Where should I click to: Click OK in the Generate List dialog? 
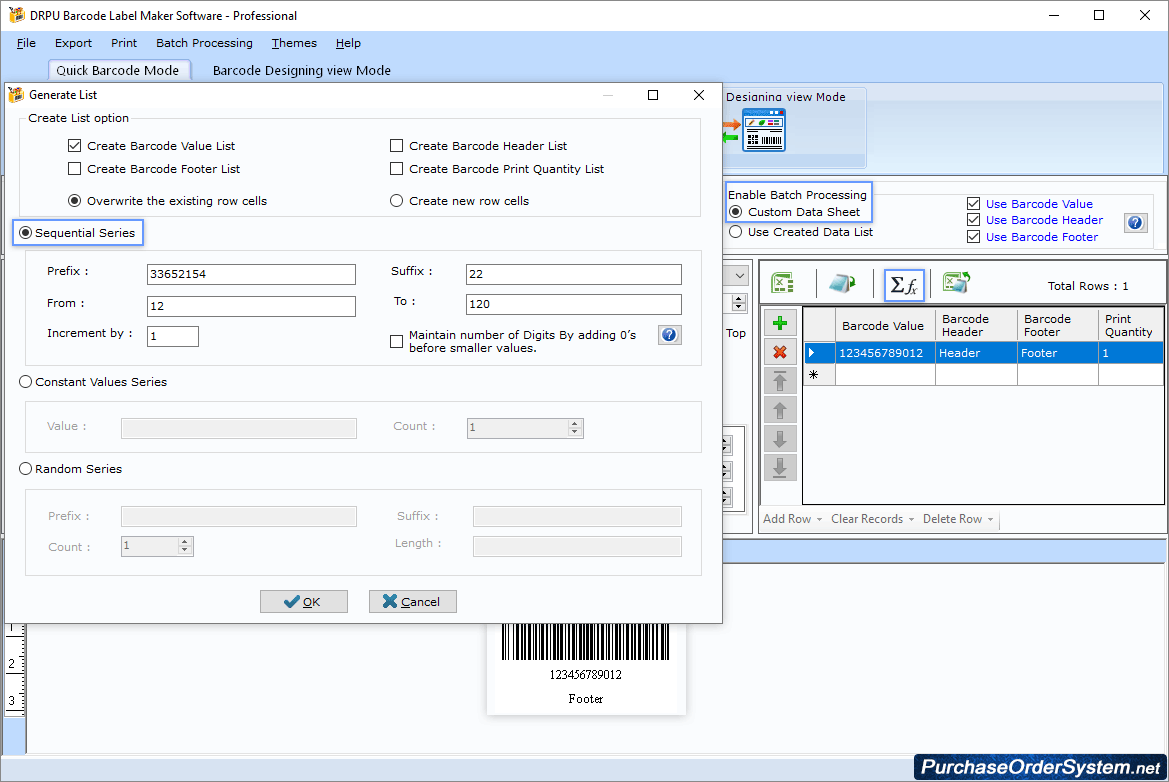pos(303,601)
